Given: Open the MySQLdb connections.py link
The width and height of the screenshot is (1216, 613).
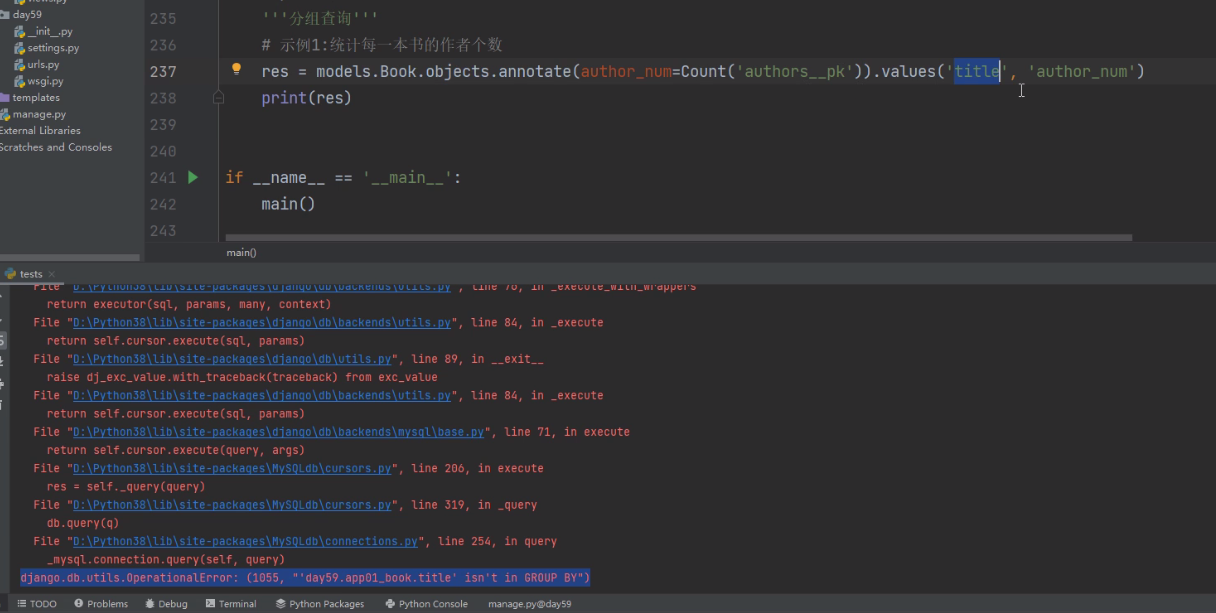Looking at the screenshot, I should click(245, 541).
